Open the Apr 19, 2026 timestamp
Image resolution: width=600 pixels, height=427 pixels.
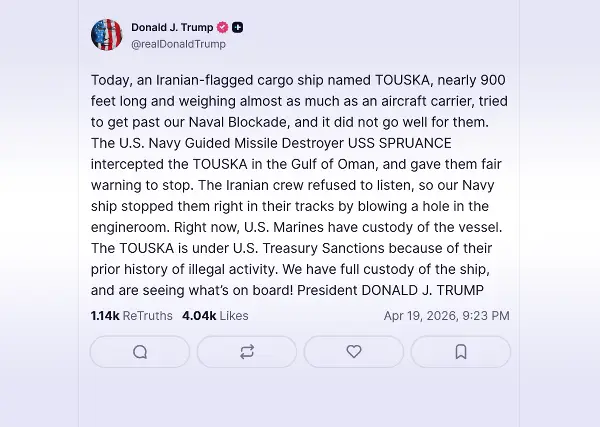click(446, 316)
